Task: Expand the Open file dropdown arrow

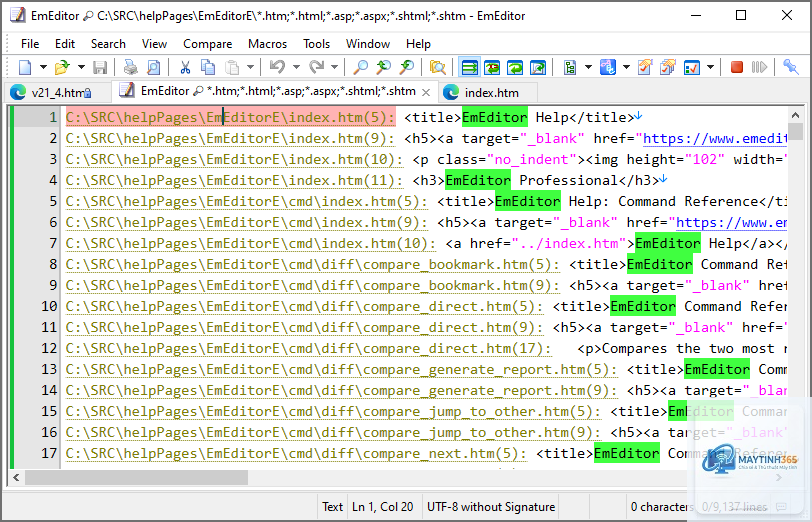Action: (81, 67)
